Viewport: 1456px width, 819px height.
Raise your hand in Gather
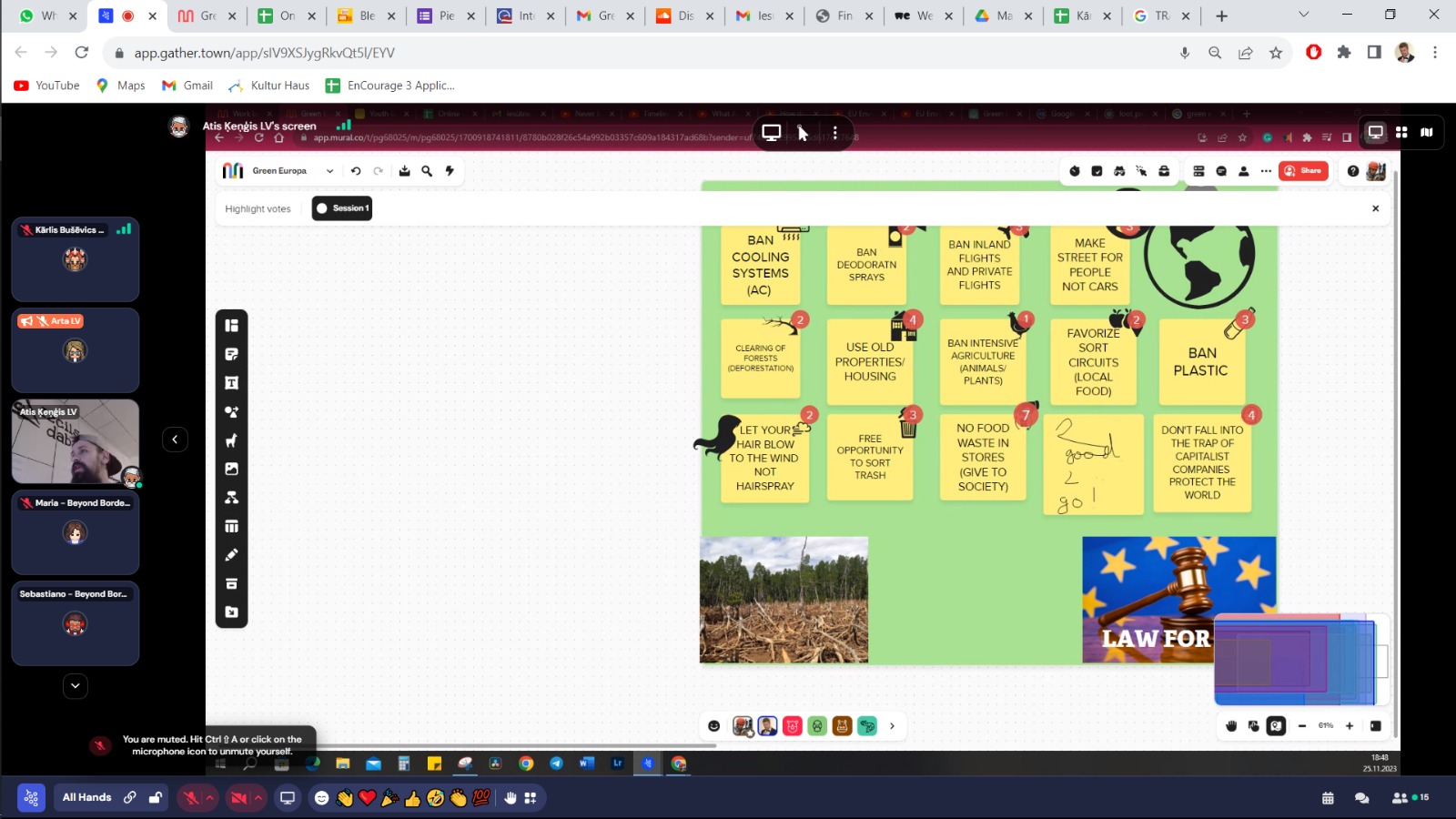click(511, 798)
